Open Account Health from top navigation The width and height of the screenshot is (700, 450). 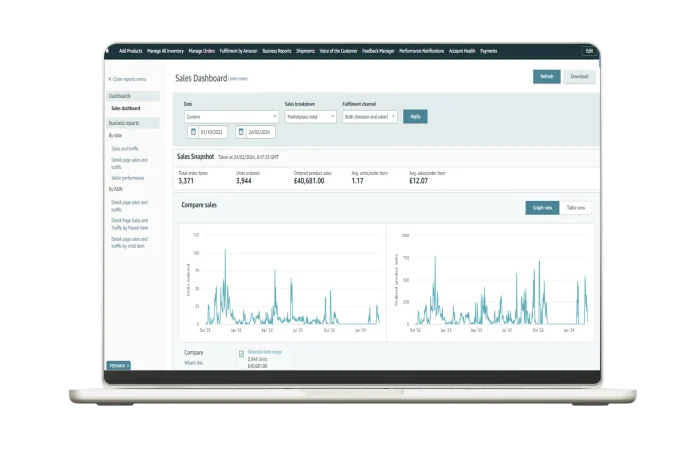coord(462,50)
